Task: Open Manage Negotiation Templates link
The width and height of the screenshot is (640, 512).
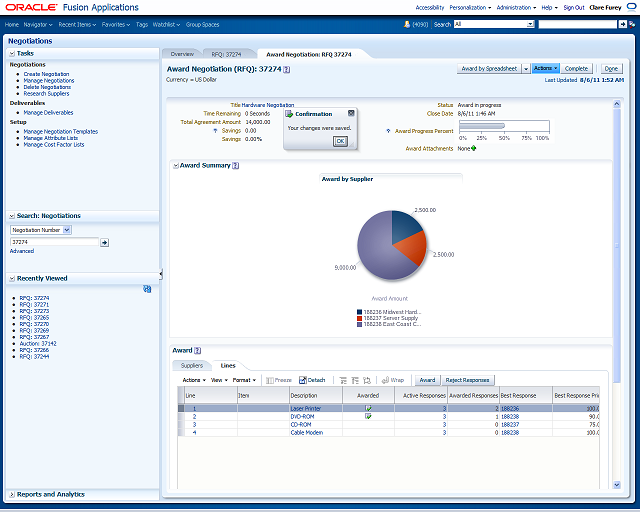Action: 61,131
